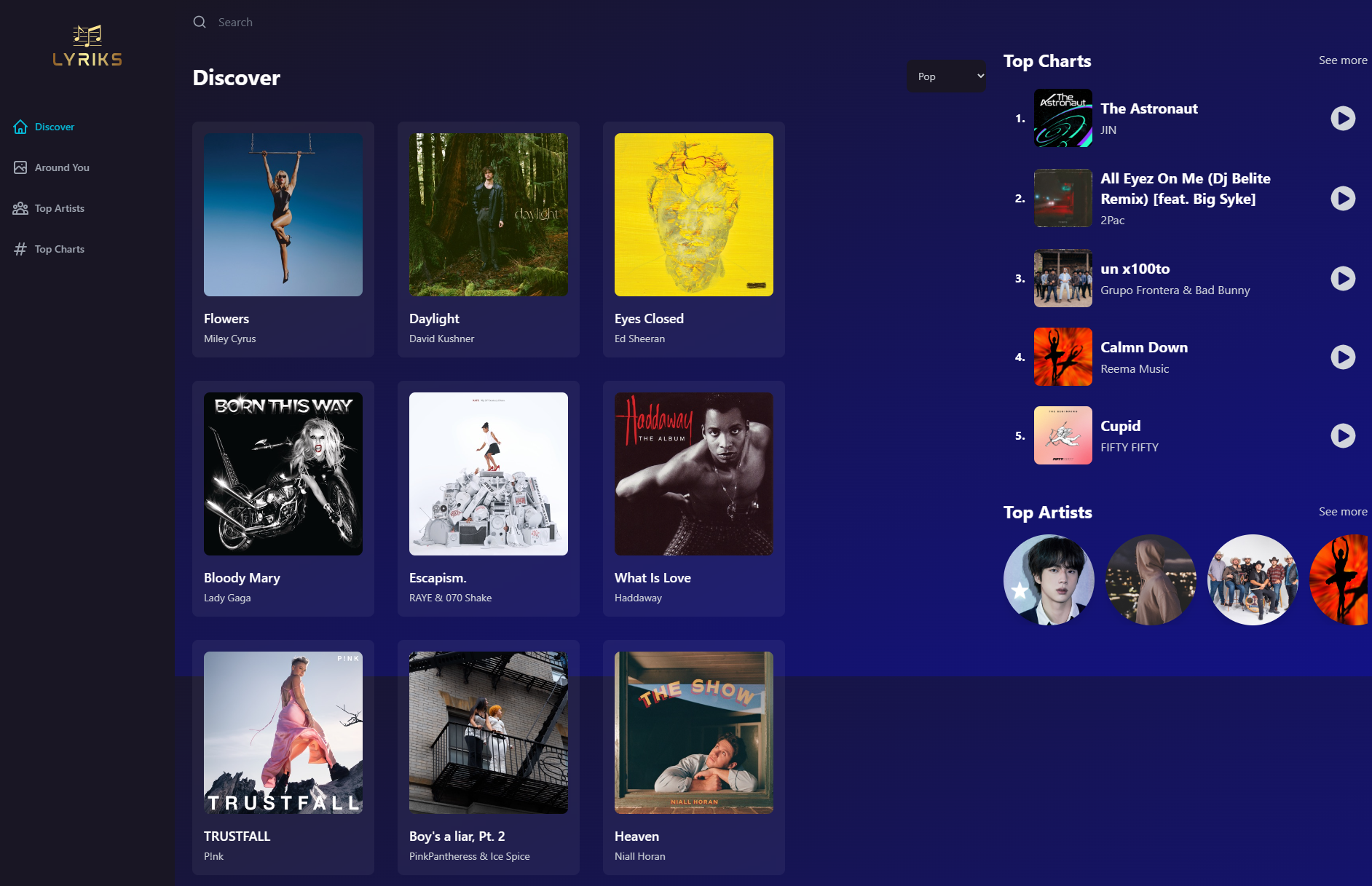Click the Miley Cyrus artist link
This screenshot has width=1372, height=886.
point(230,339)
